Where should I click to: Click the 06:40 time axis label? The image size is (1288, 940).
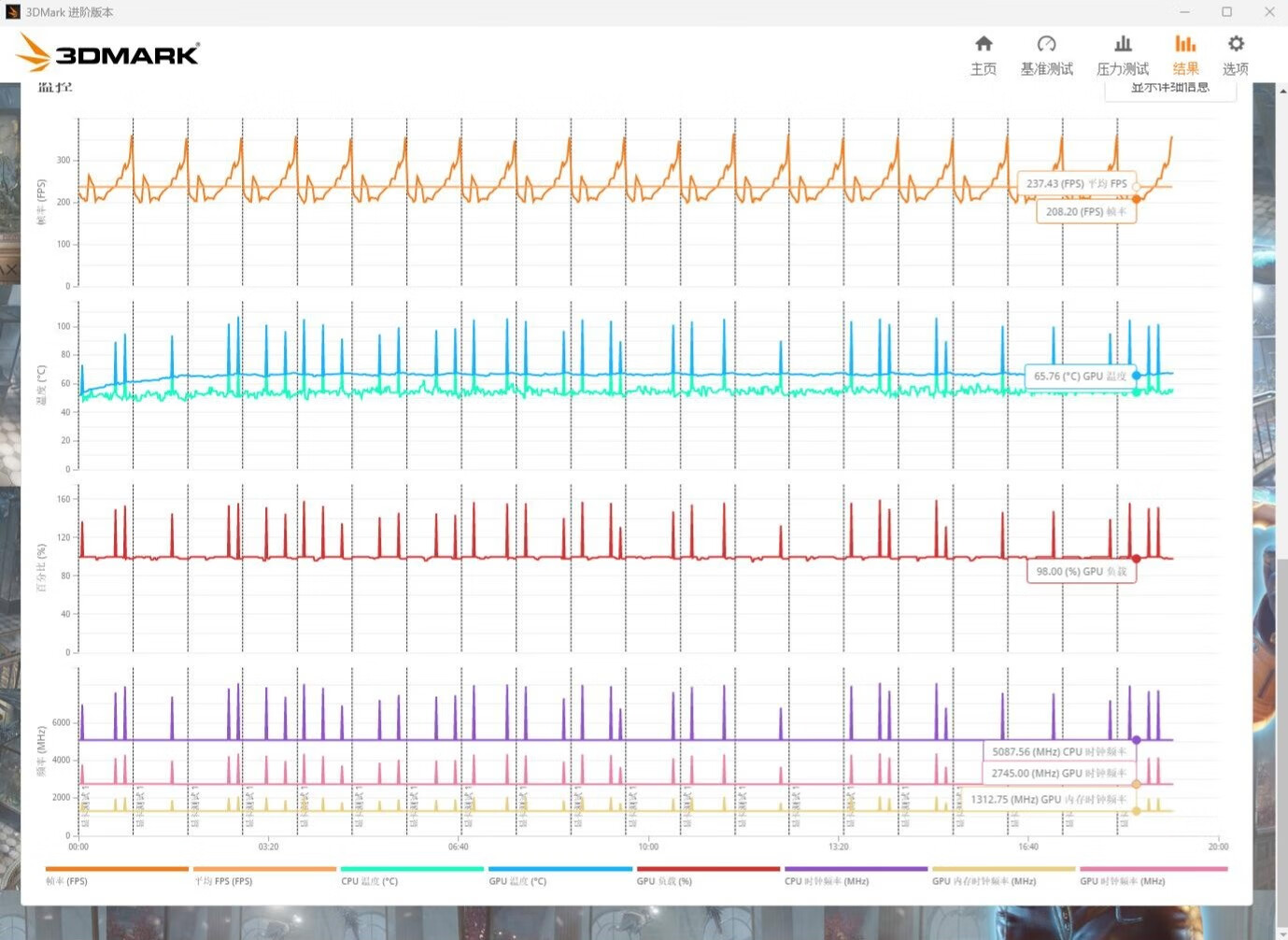click(458, 847)
